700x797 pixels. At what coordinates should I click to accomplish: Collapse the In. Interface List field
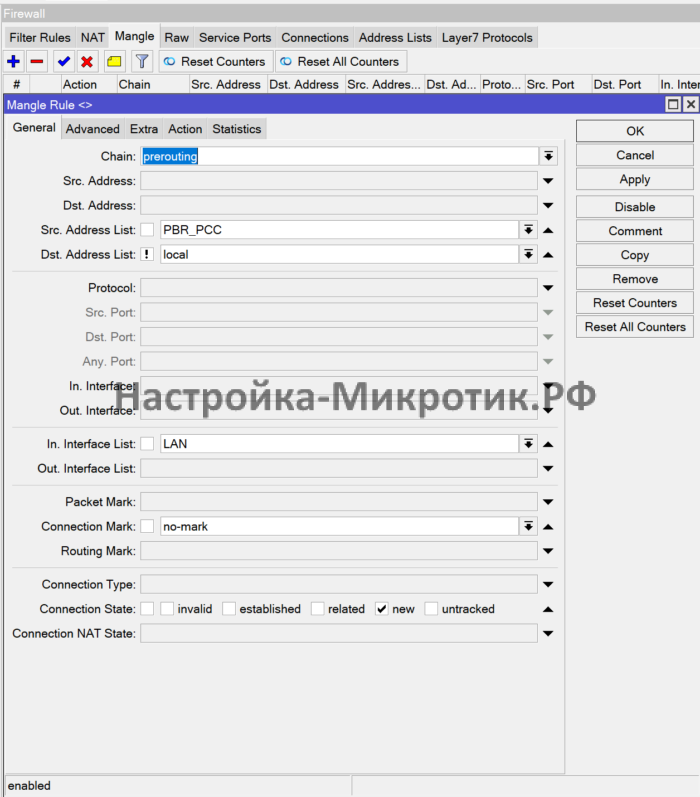[x=548, y=444]
